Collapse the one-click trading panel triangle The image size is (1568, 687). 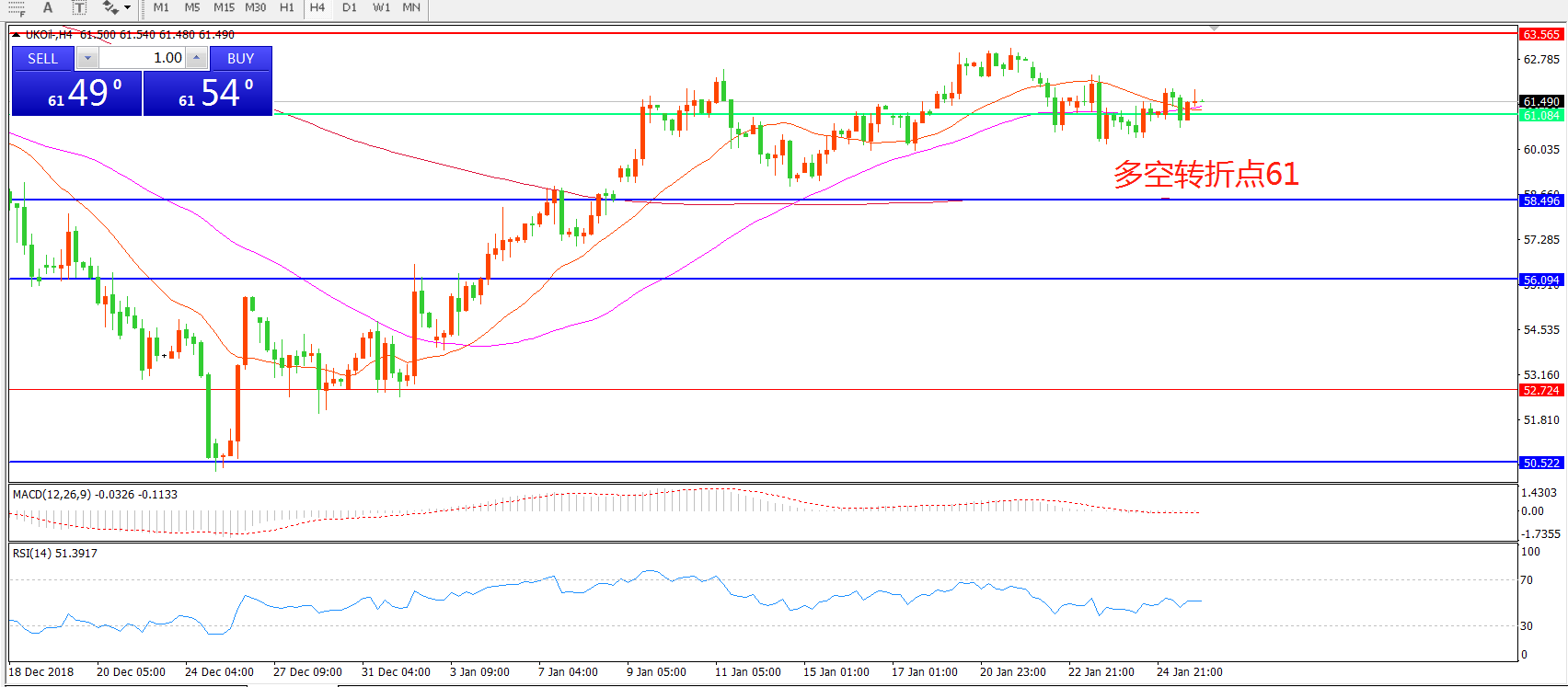16,35
